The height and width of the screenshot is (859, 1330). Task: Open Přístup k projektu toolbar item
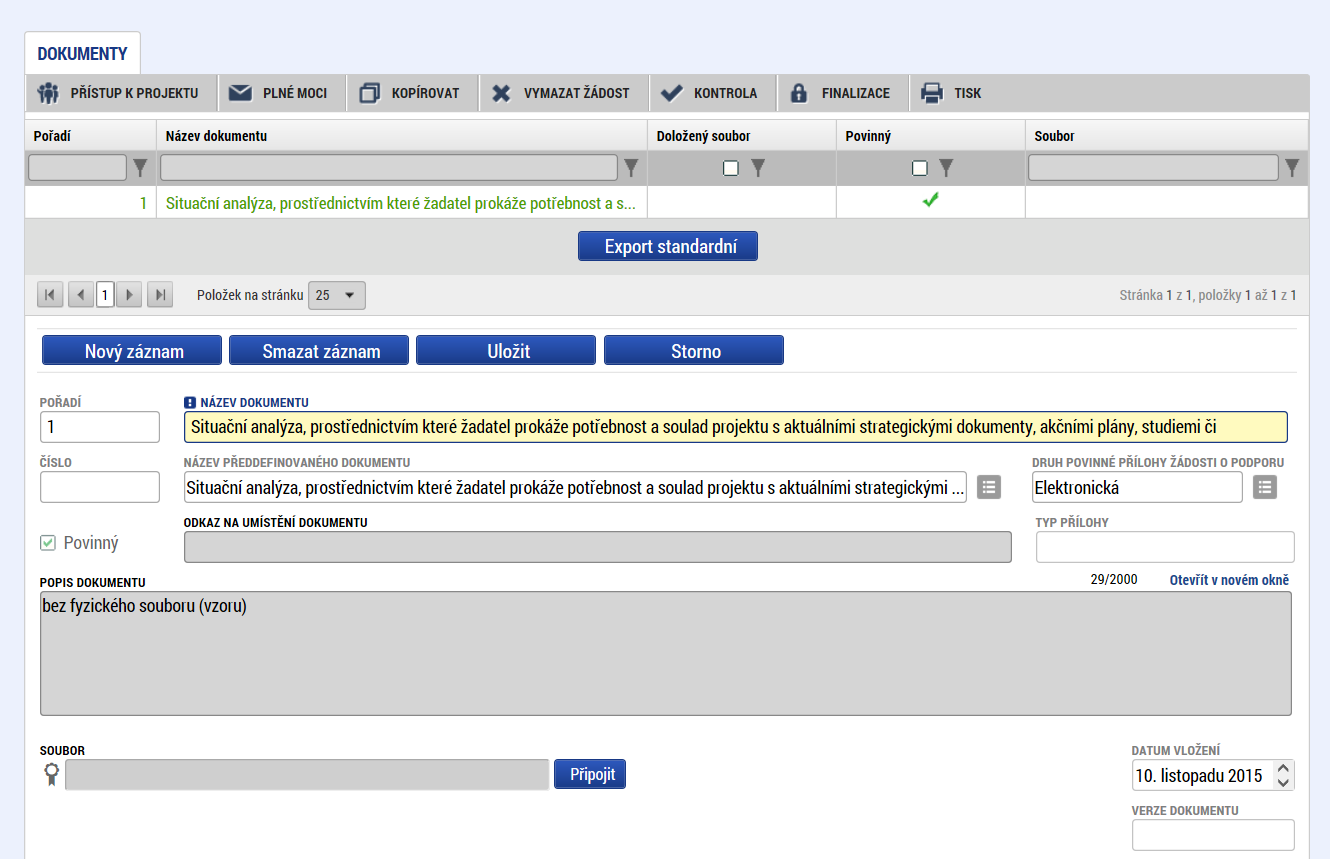117,93
